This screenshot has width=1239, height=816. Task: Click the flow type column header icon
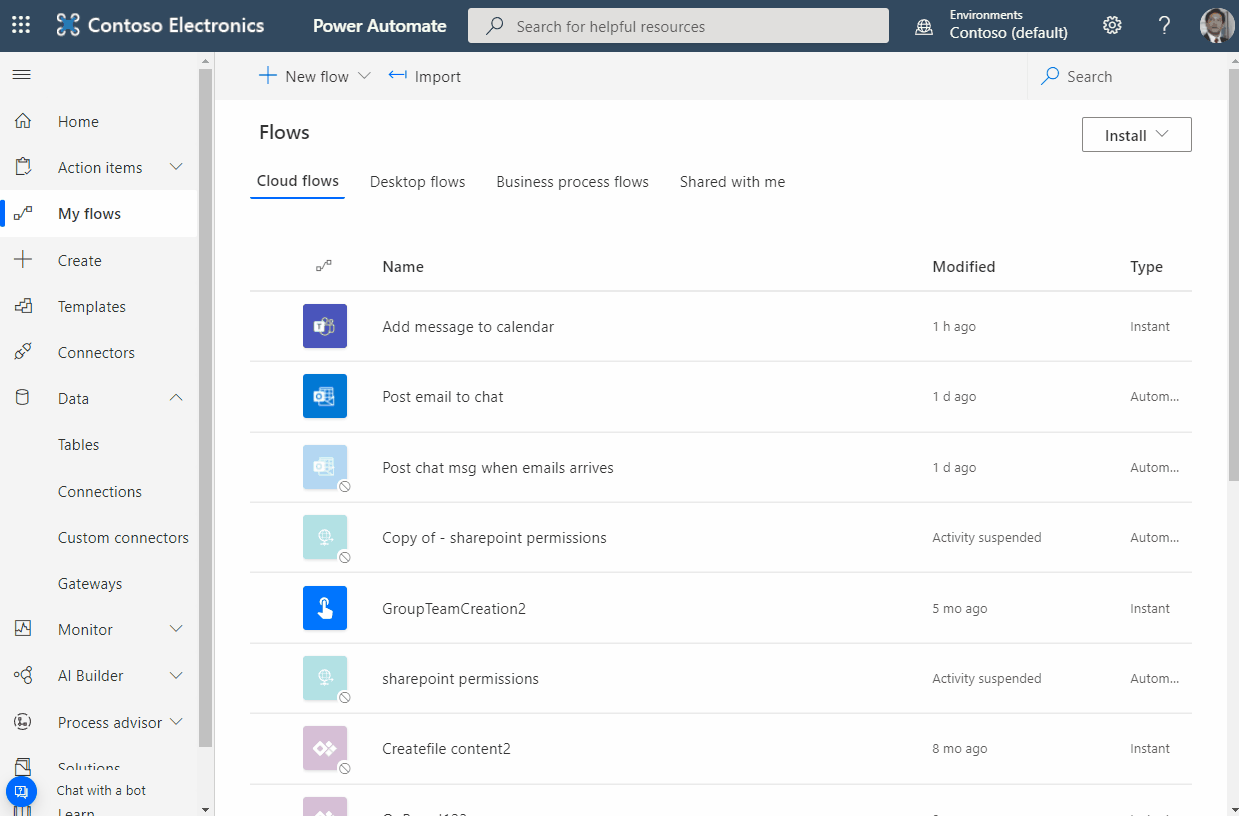tap(324, 266)
